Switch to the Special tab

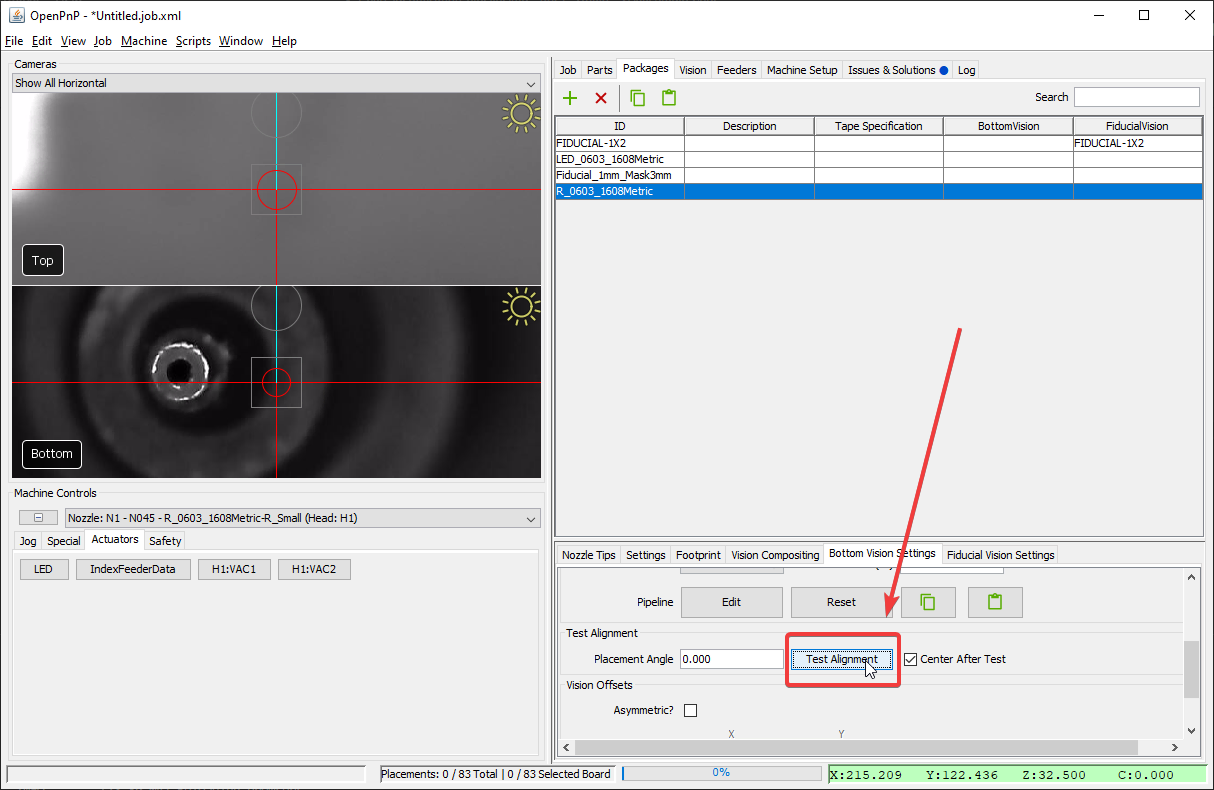tap(64, 541)
